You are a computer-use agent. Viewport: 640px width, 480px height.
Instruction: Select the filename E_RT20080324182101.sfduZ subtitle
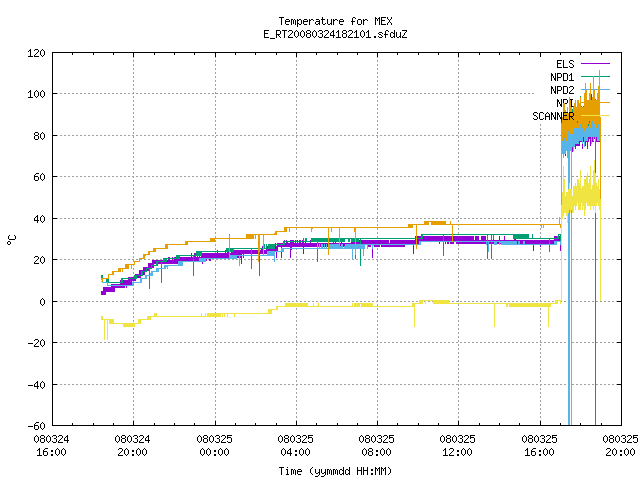335,34
